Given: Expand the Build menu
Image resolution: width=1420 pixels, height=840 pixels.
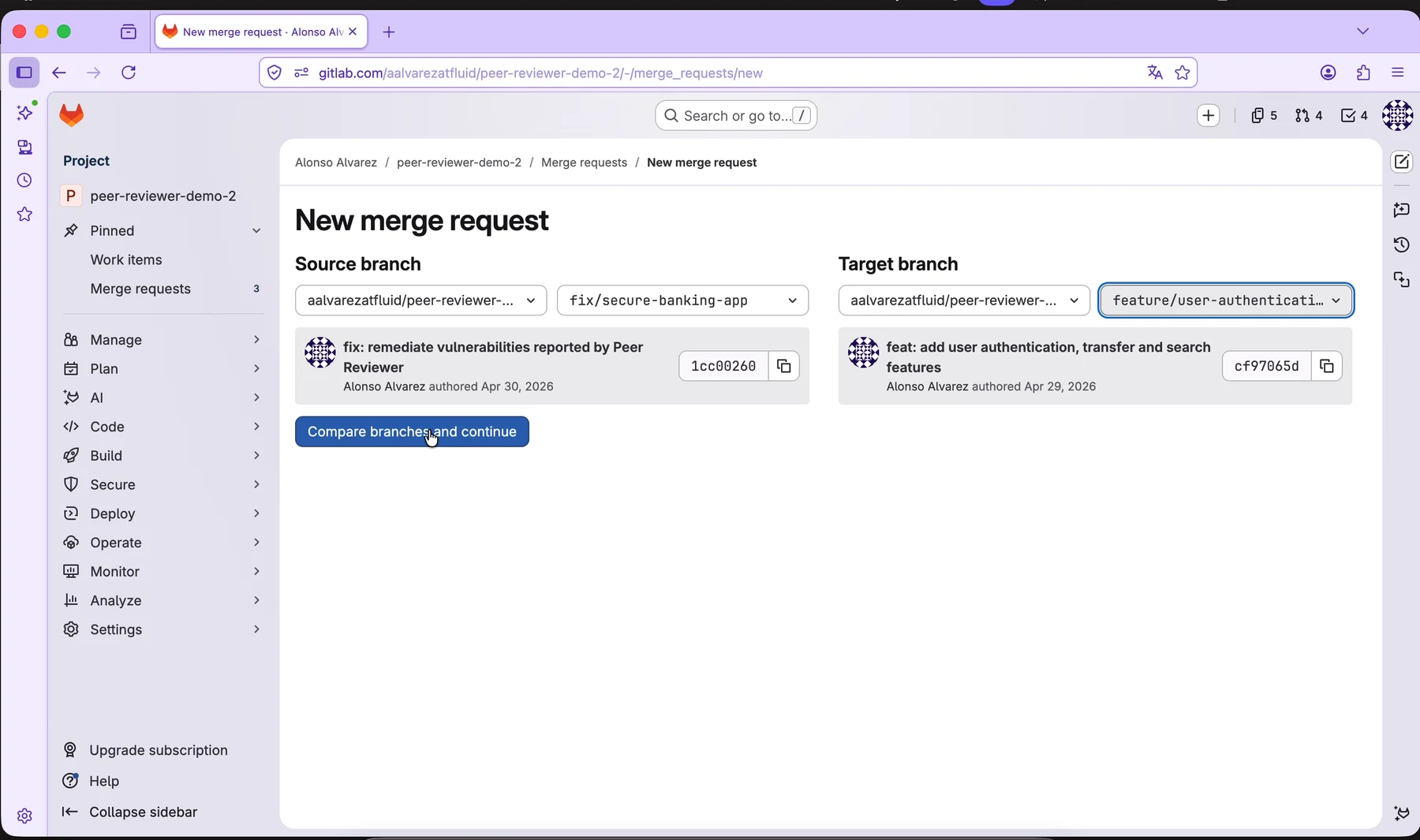Looking at the screenshot, I should pyautogui.click(x=162, y=456).
